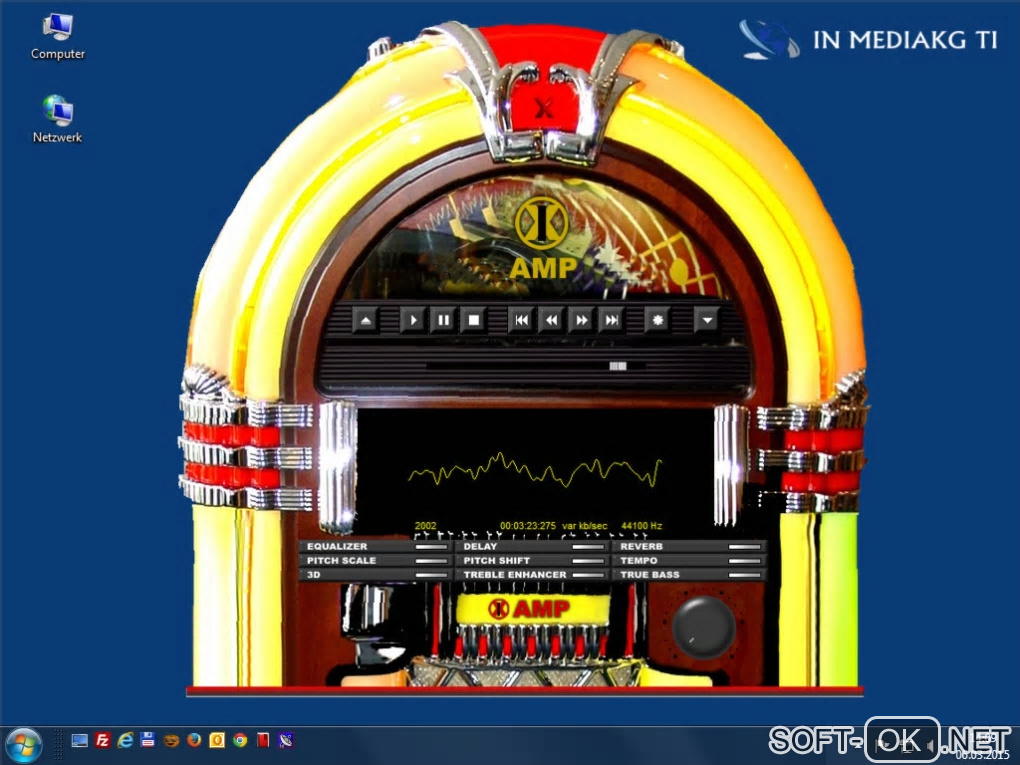Open the Netzwerk desktop icon
The height and width of the screenshot is (765, 1020).
point(57,119)
